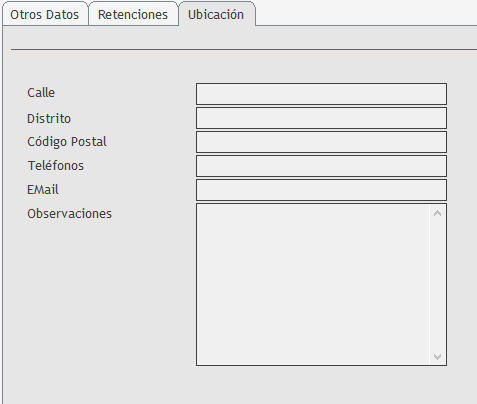Click inside the Observaciones text area

313,285
